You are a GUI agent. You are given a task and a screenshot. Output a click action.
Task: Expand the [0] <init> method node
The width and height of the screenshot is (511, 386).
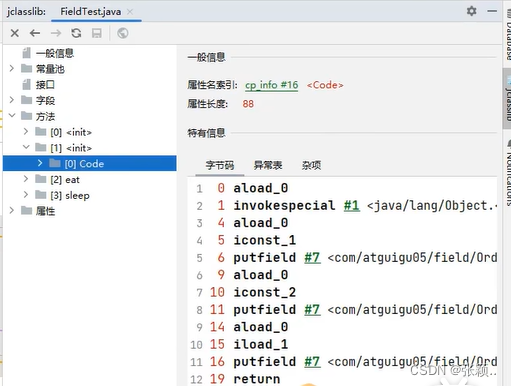point(26,132)
